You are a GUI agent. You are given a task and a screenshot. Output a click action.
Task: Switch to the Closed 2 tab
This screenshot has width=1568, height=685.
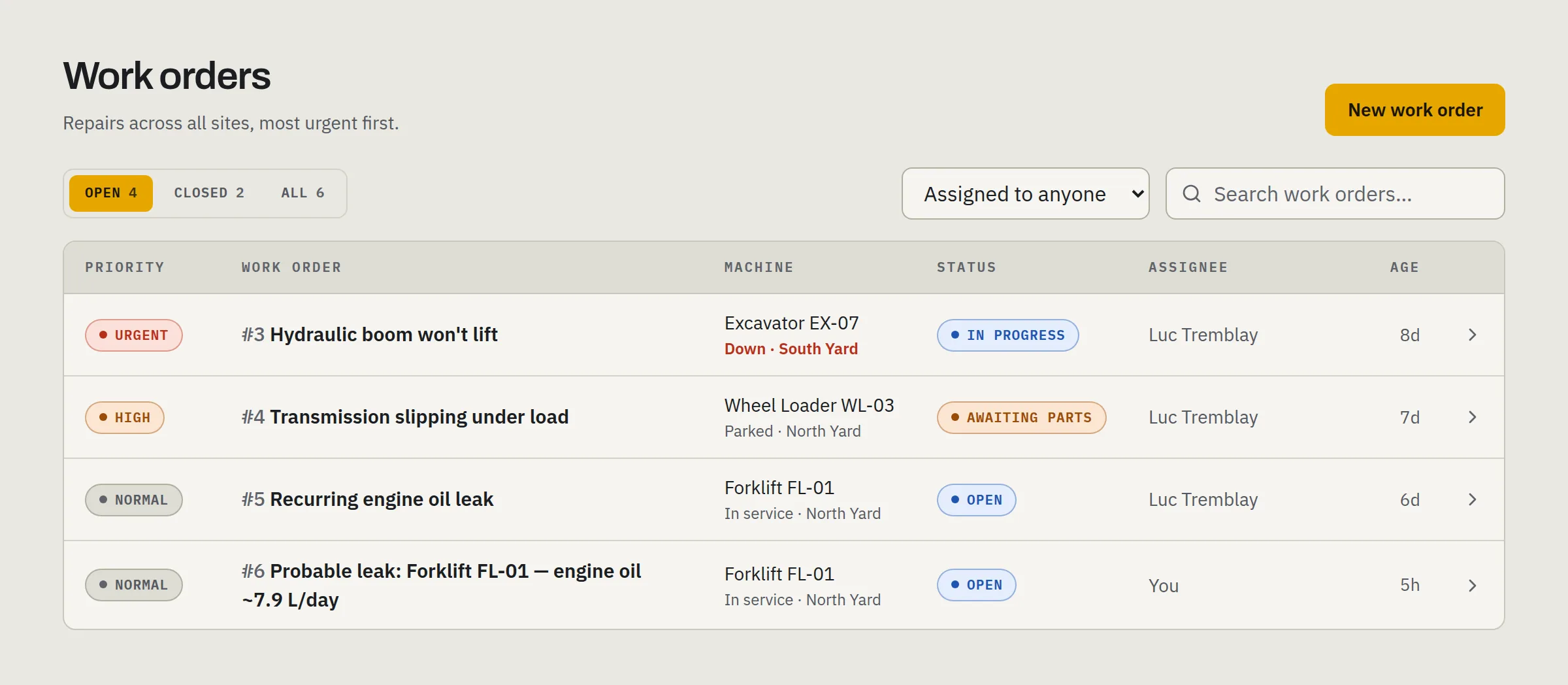point(209,193)
